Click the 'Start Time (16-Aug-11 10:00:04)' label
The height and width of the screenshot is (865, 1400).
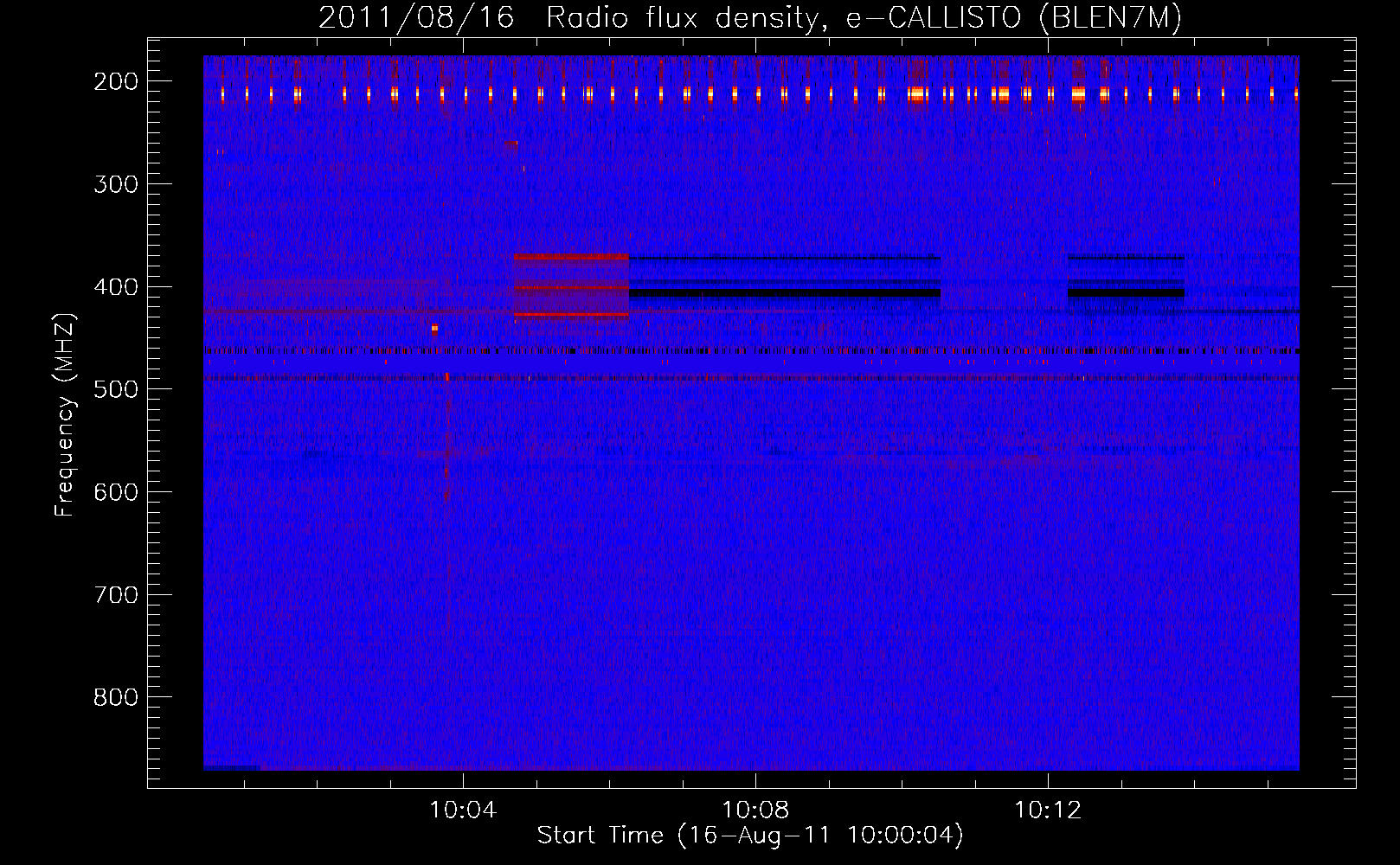[x=750, y=836]
